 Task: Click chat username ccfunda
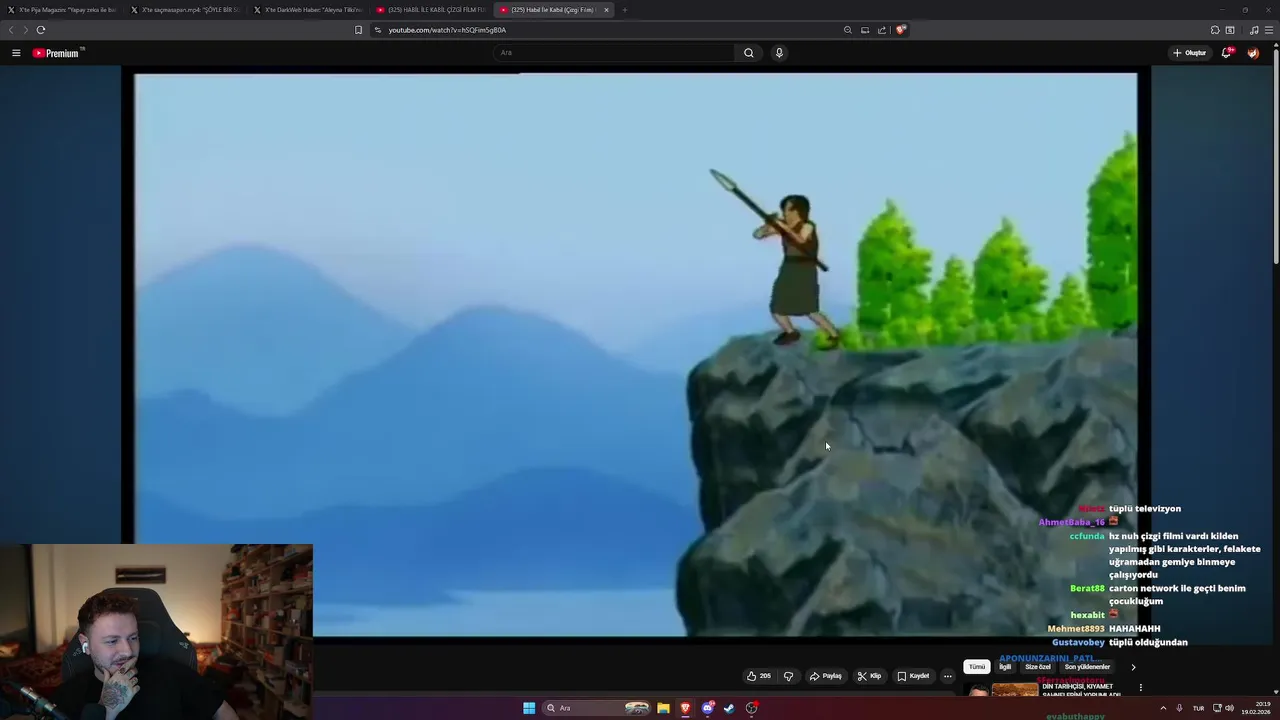click(1087, 536)
